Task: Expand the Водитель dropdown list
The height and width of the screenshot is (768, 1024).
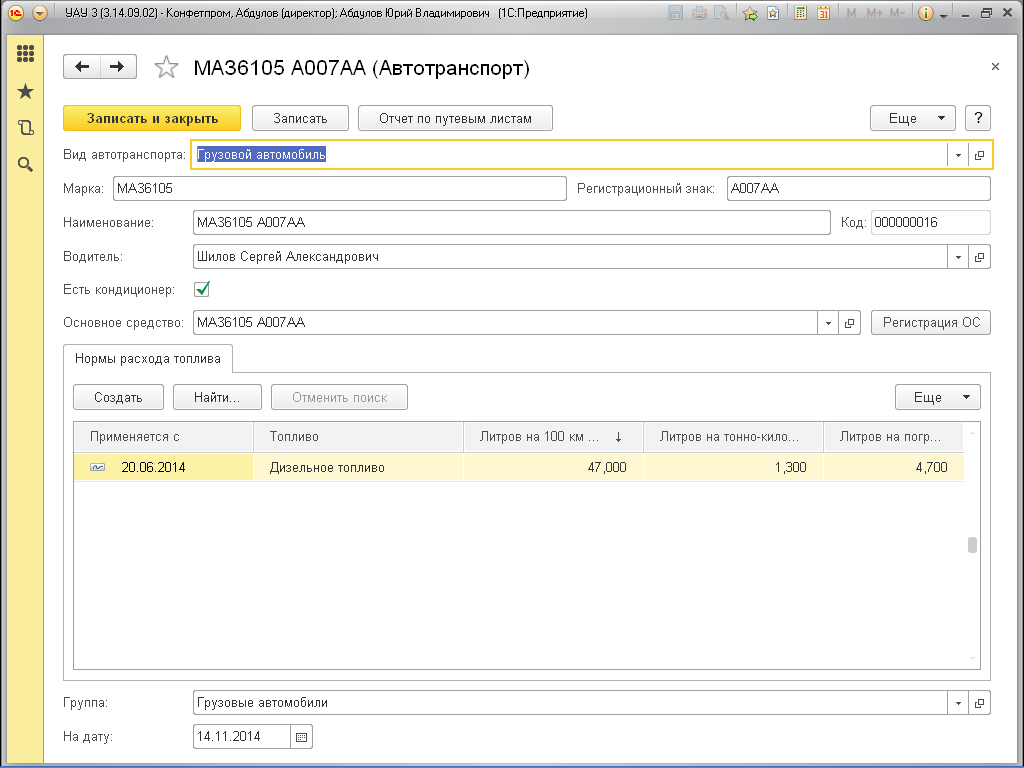Action: point(958,257)
